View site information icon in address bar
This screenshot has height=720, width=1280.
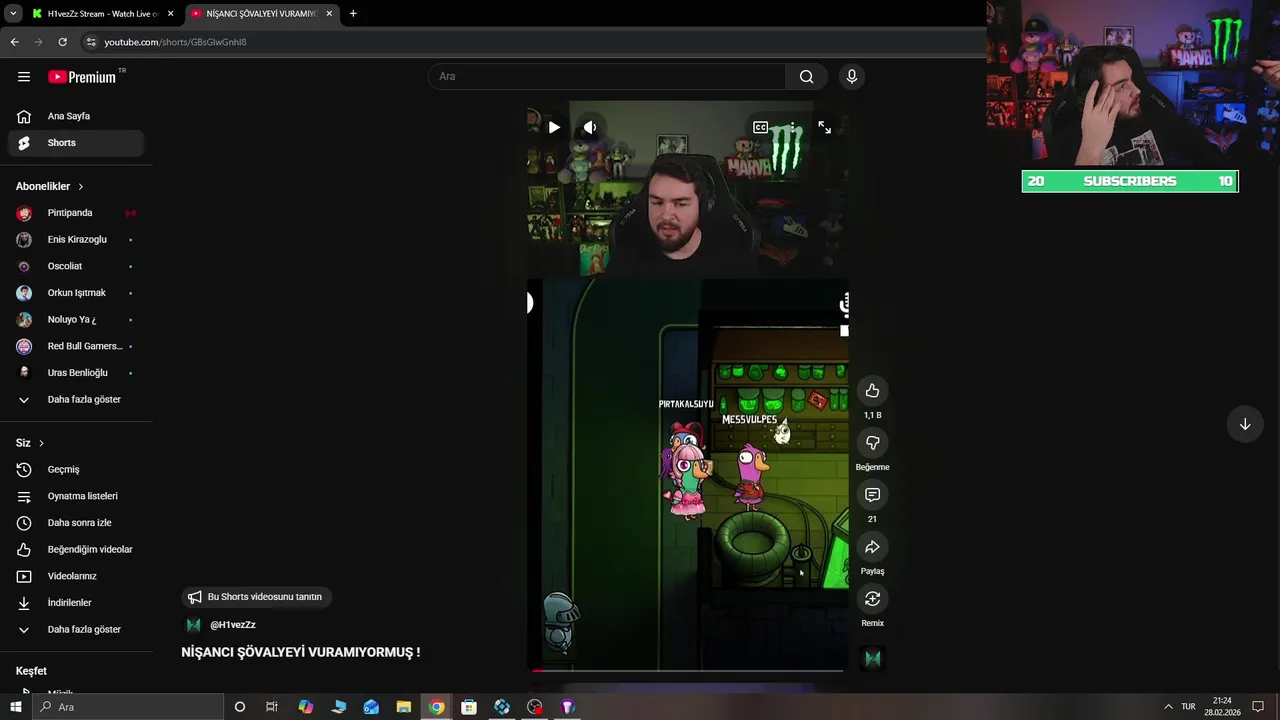click(91, 42)
